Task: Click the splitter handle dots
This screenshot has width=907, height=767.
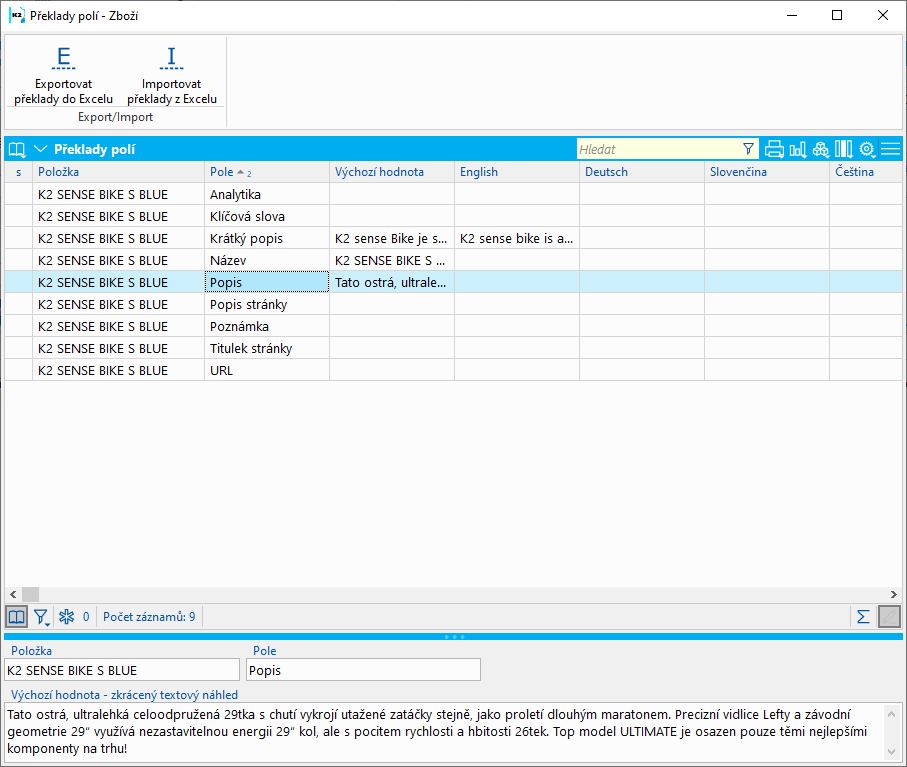Action: coord(454,637)
